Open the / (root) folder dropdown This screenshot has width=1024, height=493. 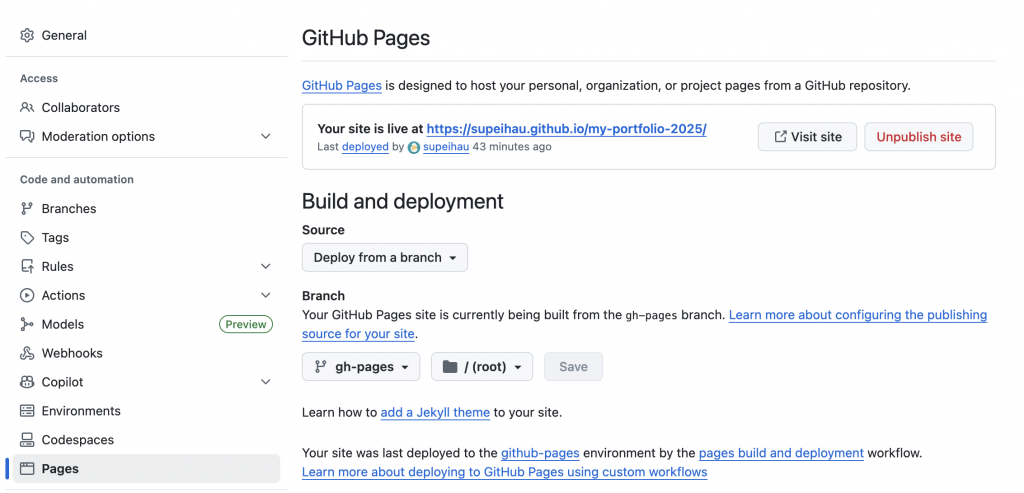(482, 367)
